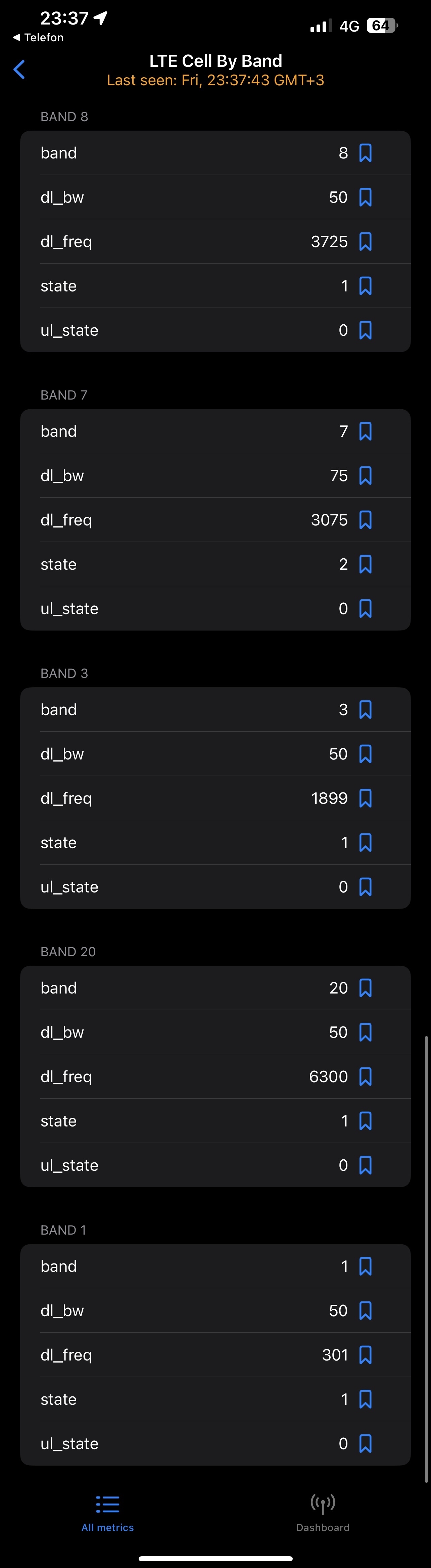Bookmark the Band 8 dl_freq 3725 metric

[x=365, y=242]
